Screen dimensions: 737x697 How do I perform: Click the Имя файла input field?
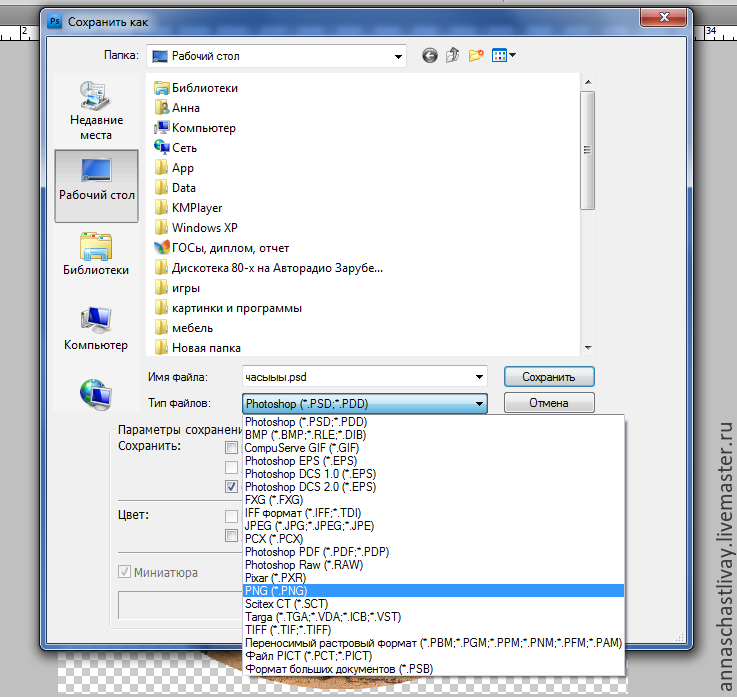(x=365, y=377)
